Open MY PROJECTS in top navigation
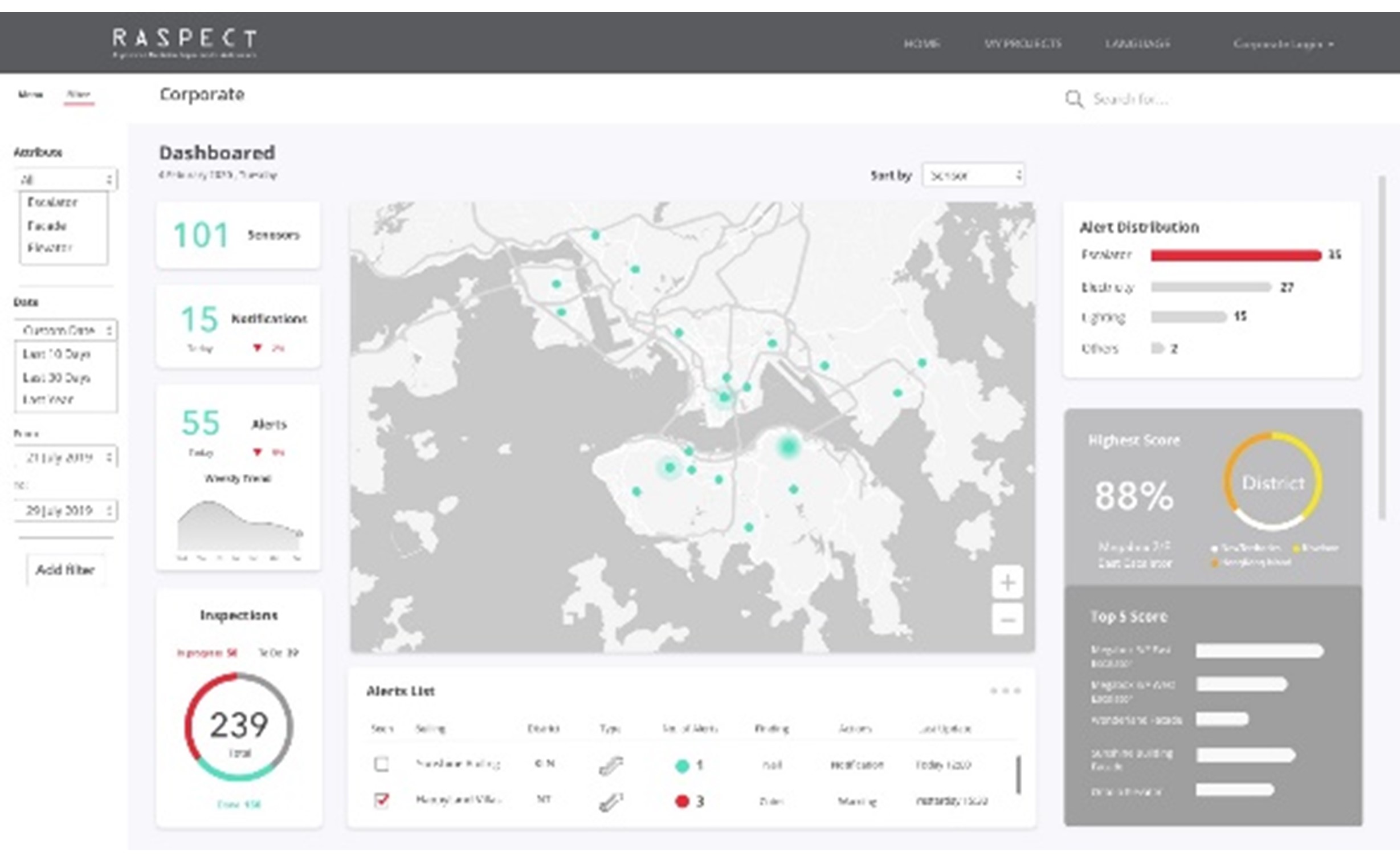This screenshot has height=862, width=1400. [x=1023, y=44]
